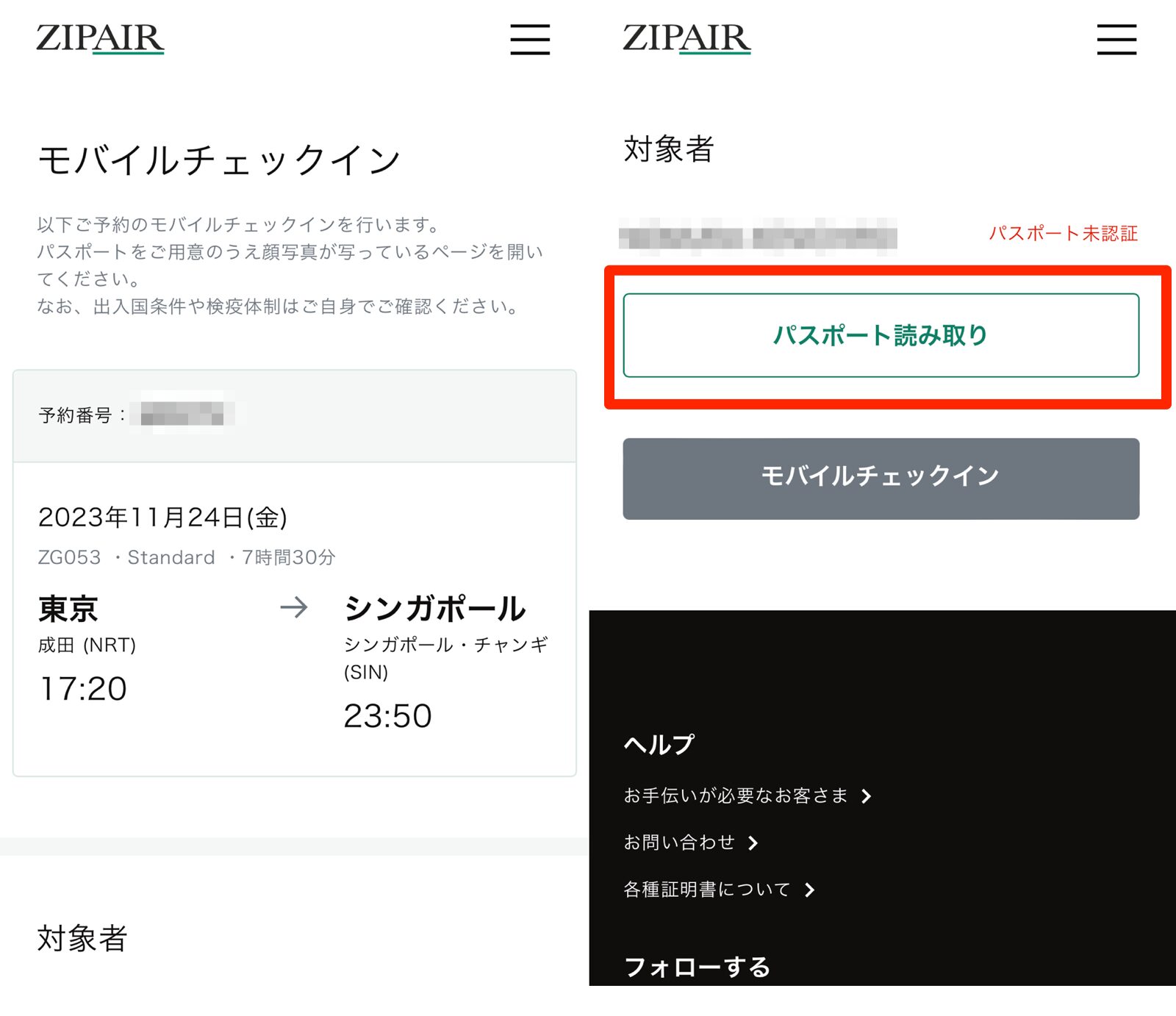Image resolution: width=1176 pixels, height=1016 pixels.
Task: Click the route arrow between cities
Action: [294, 607]
